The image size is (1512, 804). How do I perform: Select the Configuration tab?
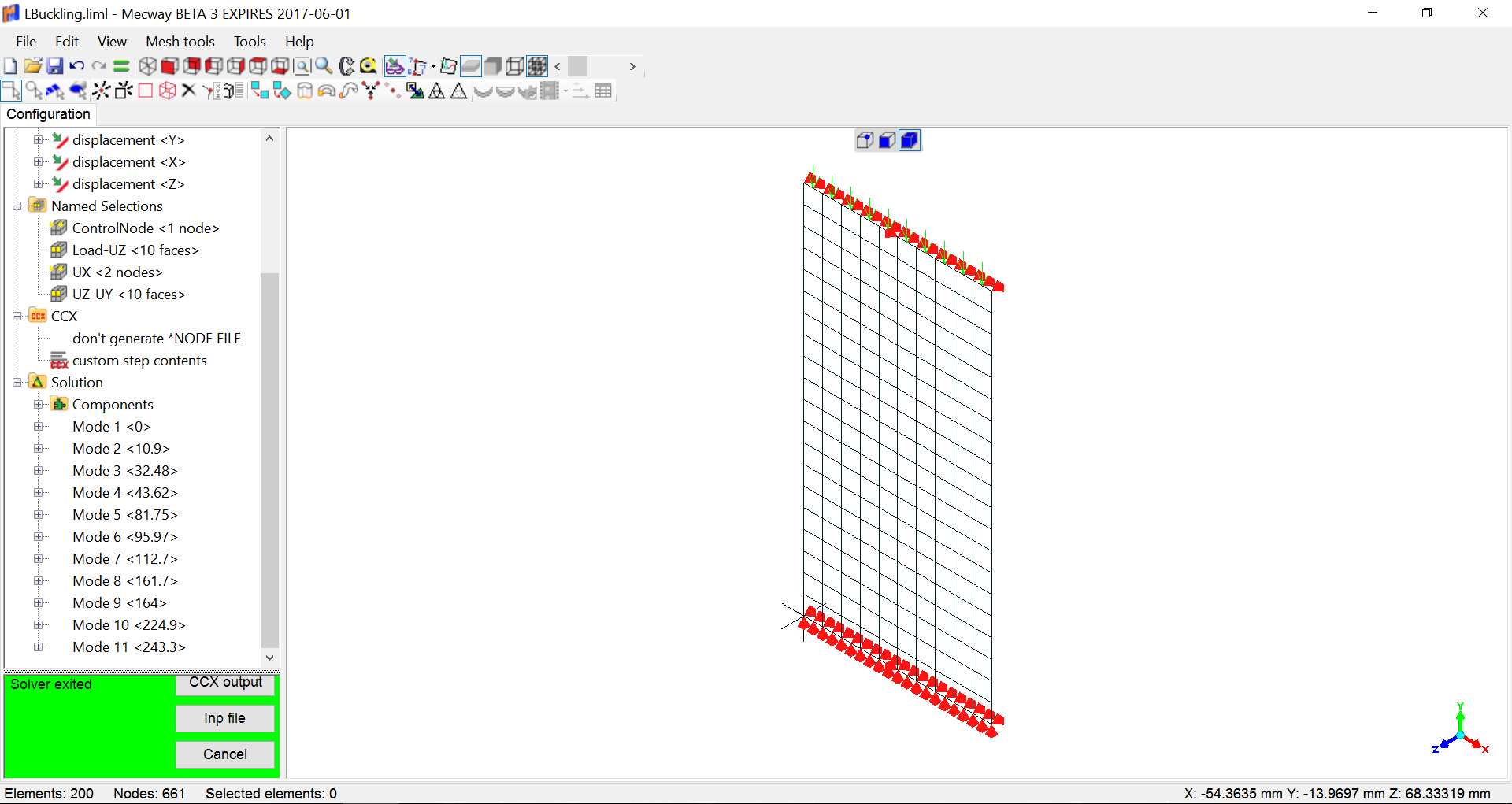pos(48,114)
